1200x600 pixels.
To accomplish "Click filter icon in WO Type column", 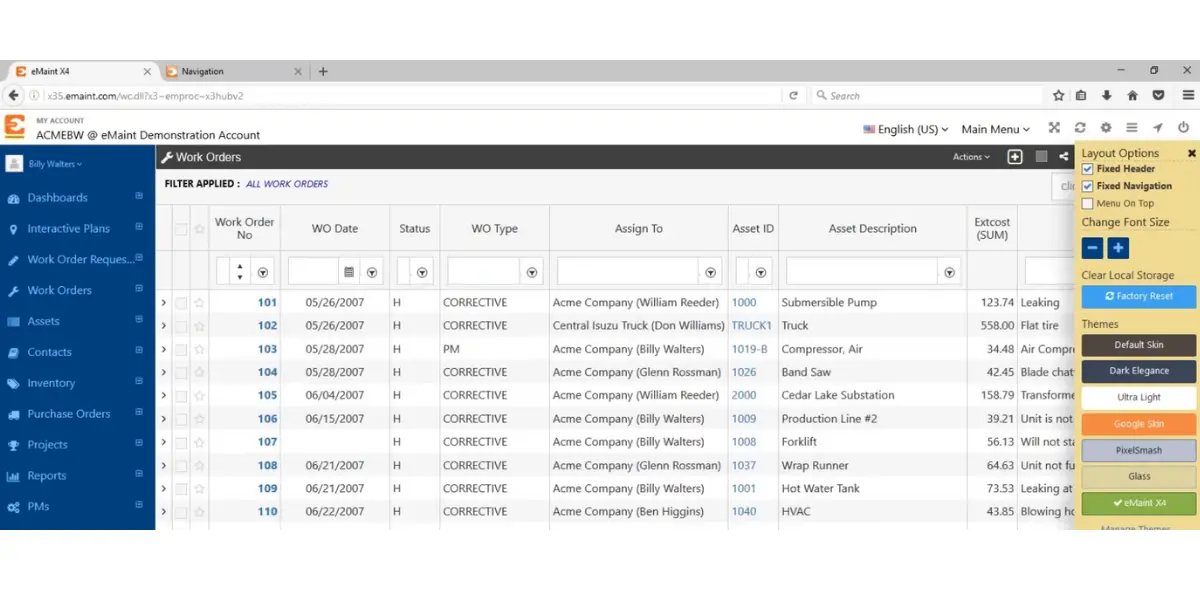I will point(532,272).
